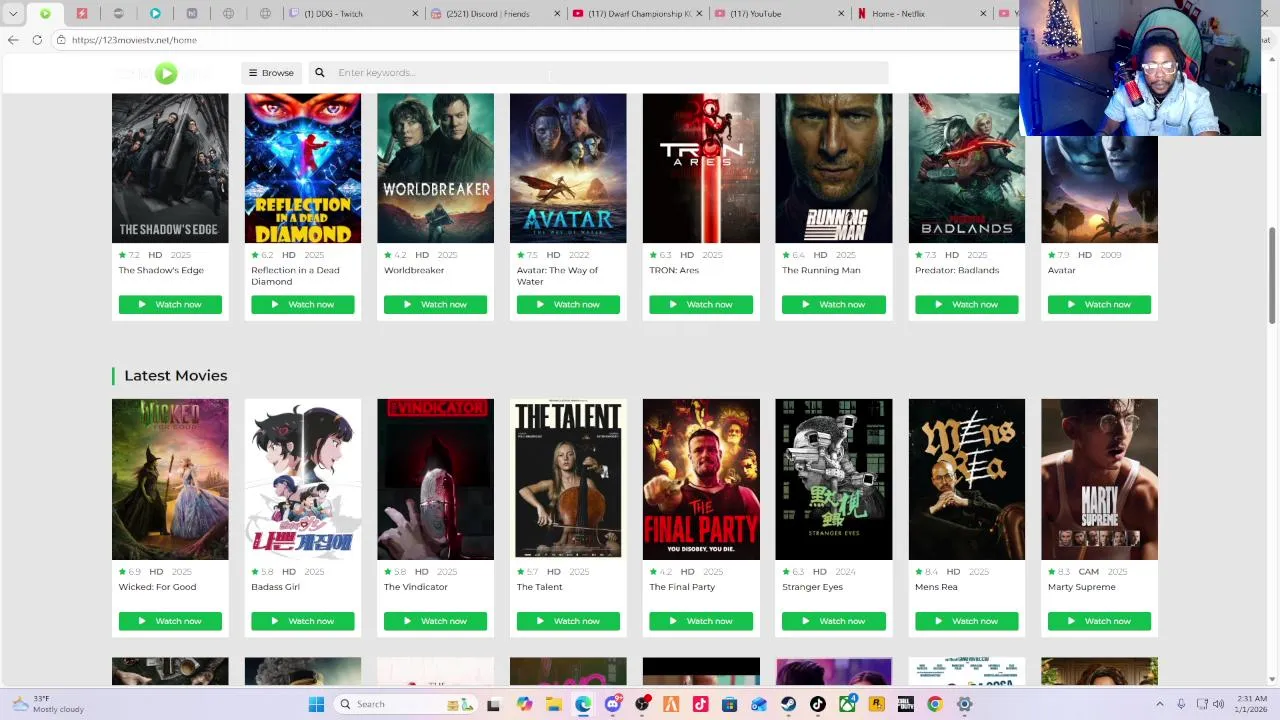1280x720 pixels.
Task: Watch now Predator: Badlands
Action: [967, 304]
